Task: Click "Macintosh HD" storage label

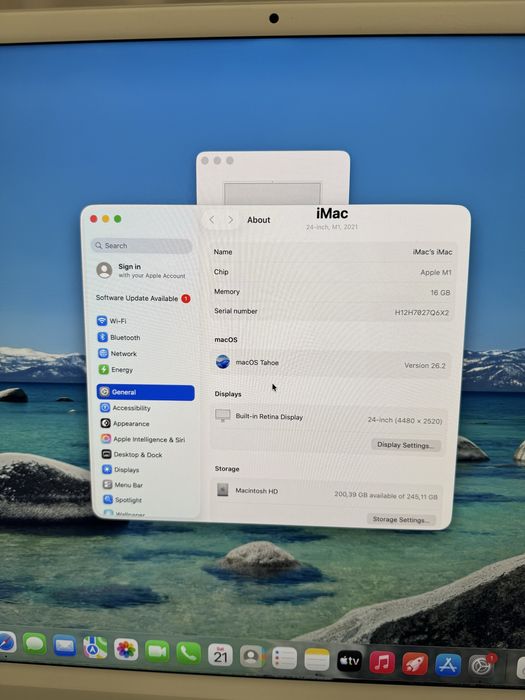Action: tap(257, 491)
